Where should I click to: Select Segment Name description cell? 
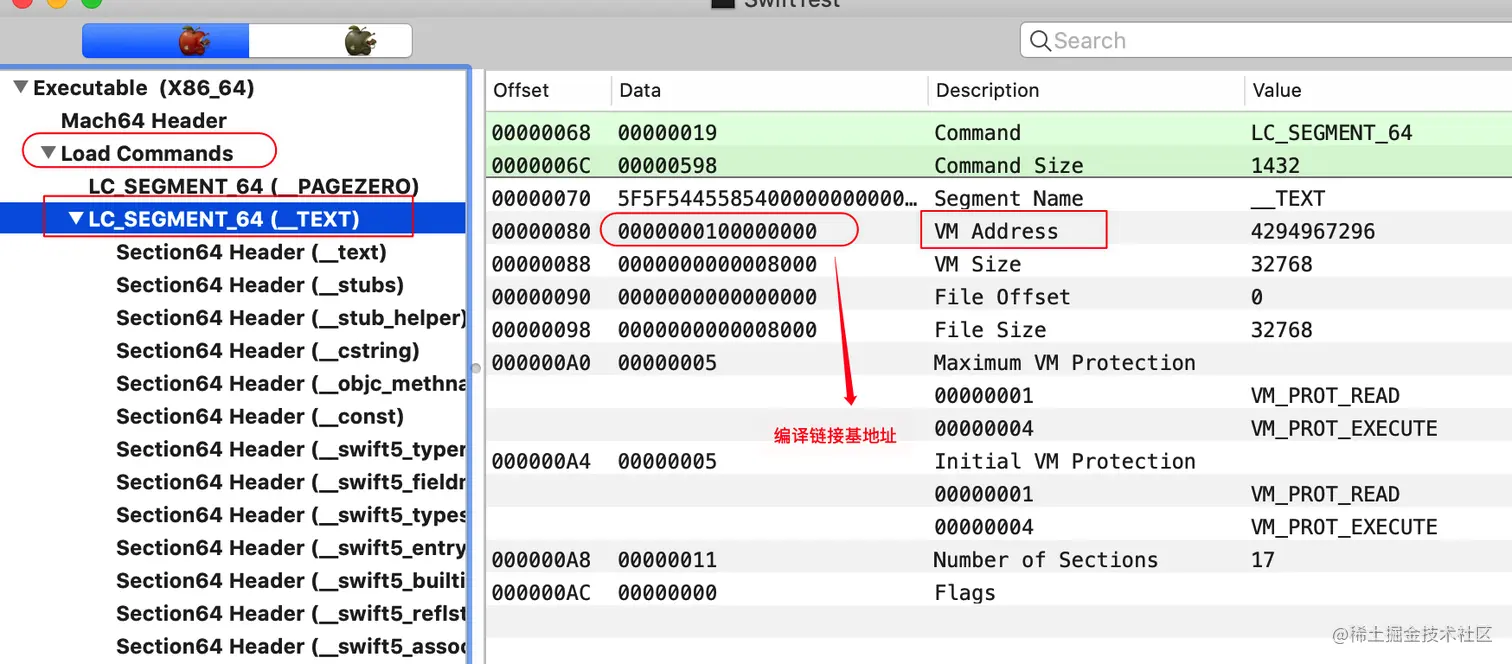pyautogui.click(x=1008, y=199)
